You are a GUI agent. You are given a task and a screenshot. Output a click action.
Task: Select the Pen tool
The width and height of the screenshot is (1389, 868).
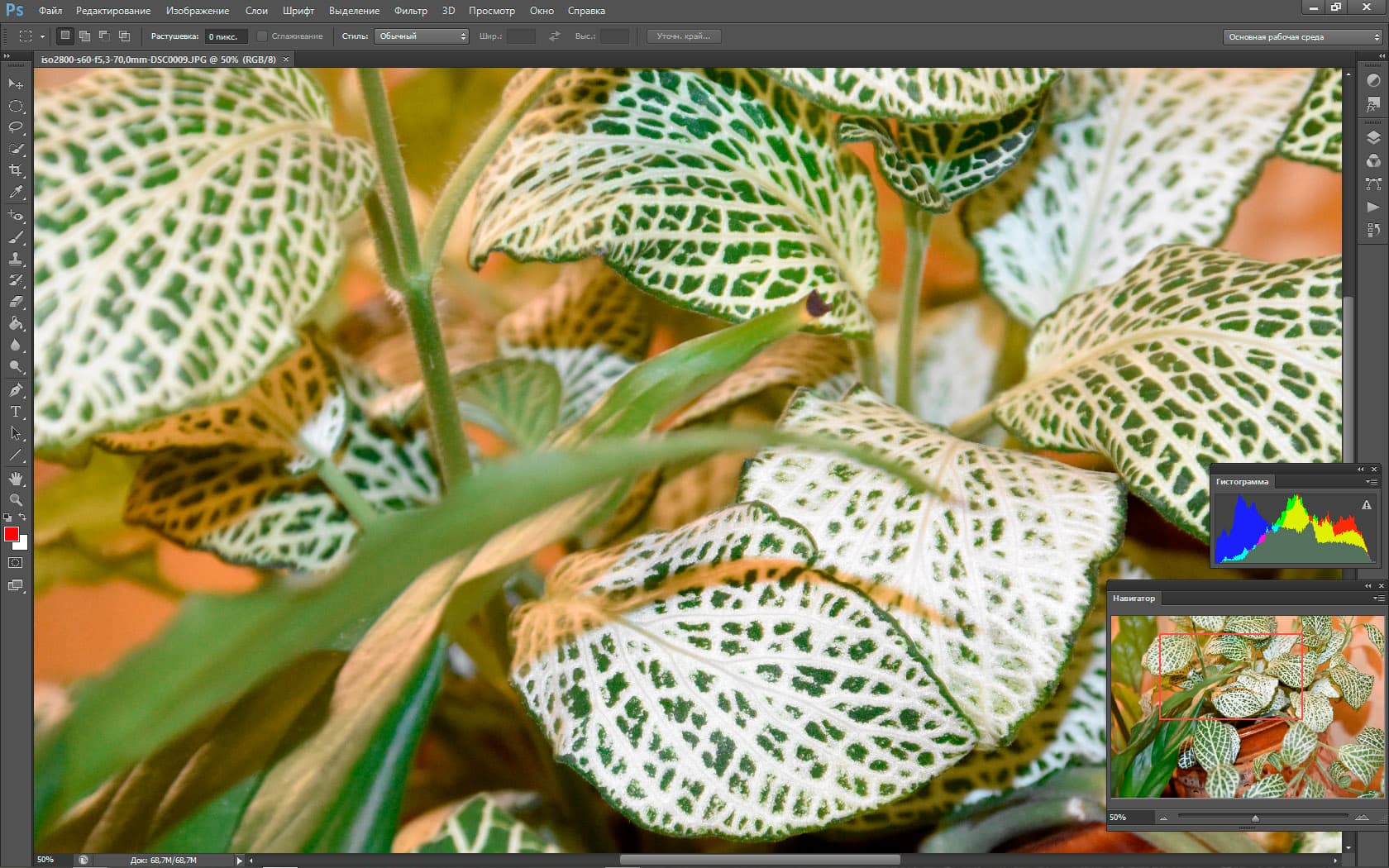pos(16,390)
